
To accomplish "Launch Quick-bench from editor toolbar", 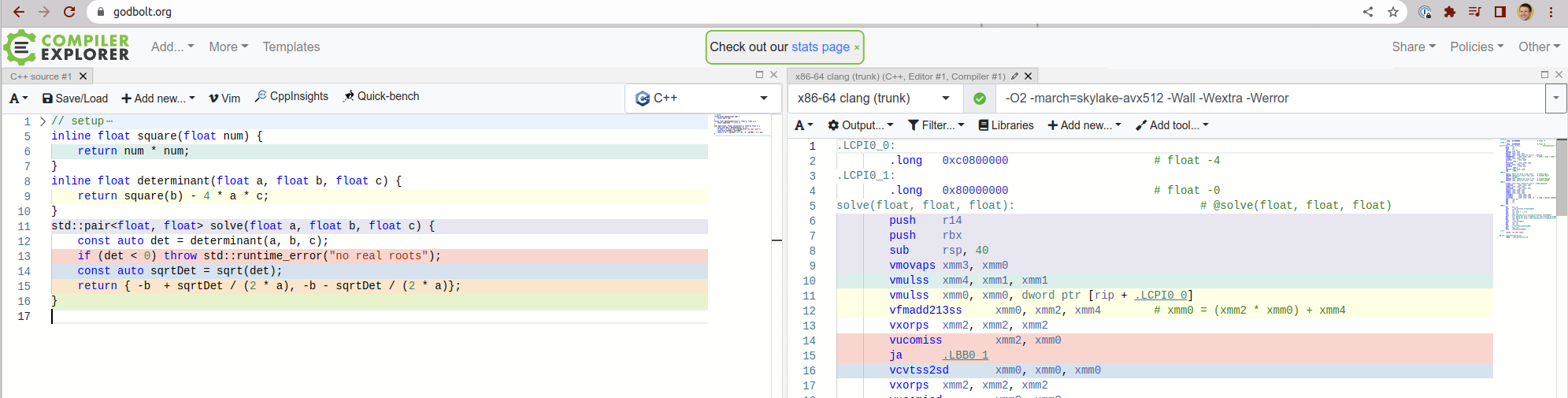I will click(x=381, y=97).
